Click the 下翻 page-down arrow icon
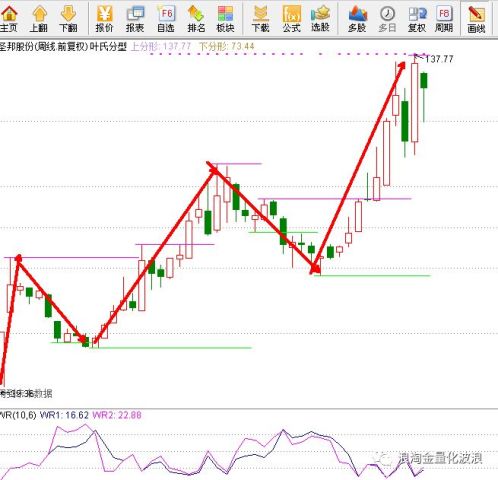 point(68,18)
